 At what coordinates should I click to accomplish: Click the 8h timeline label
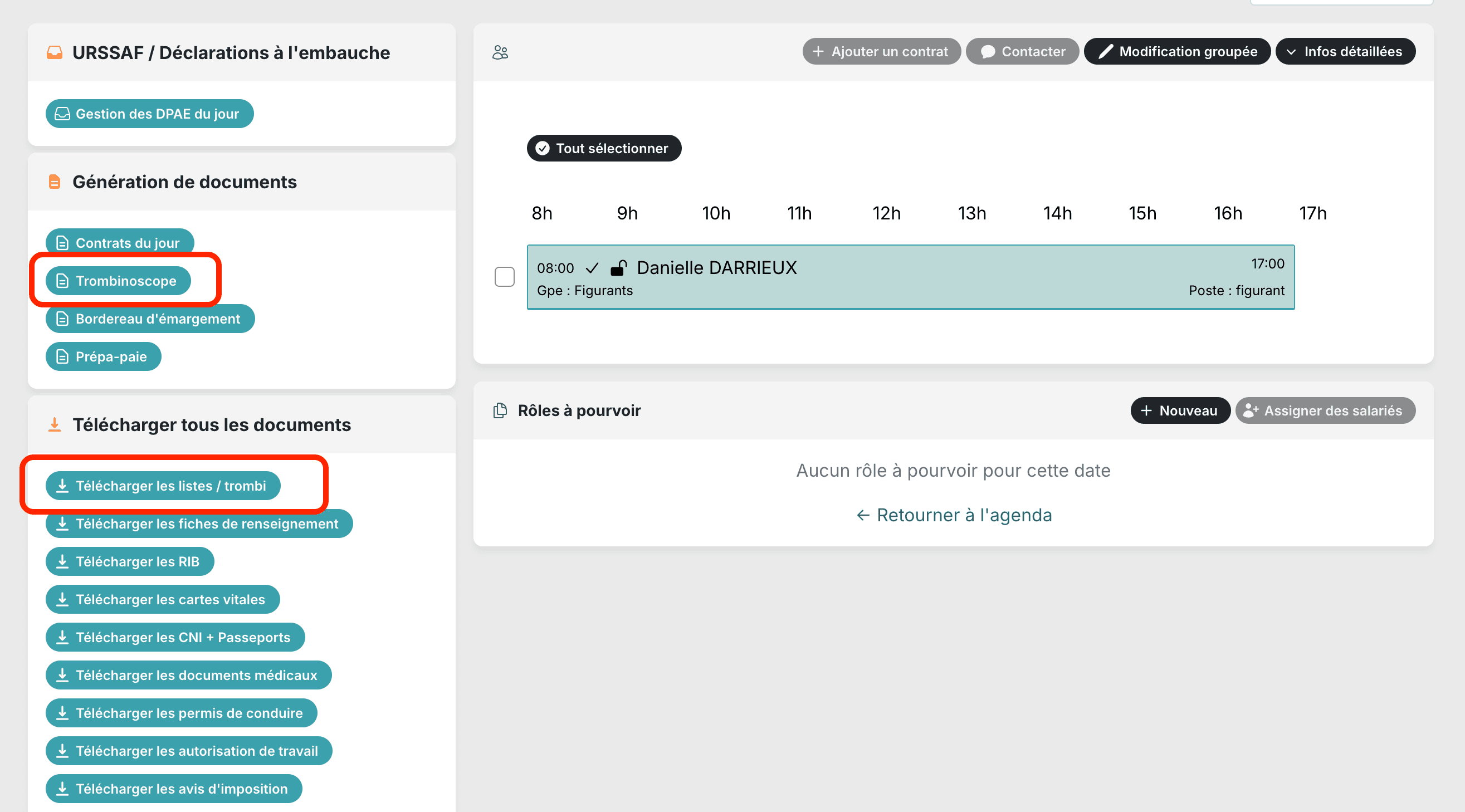pyautogui.click(x=542, y=213)
